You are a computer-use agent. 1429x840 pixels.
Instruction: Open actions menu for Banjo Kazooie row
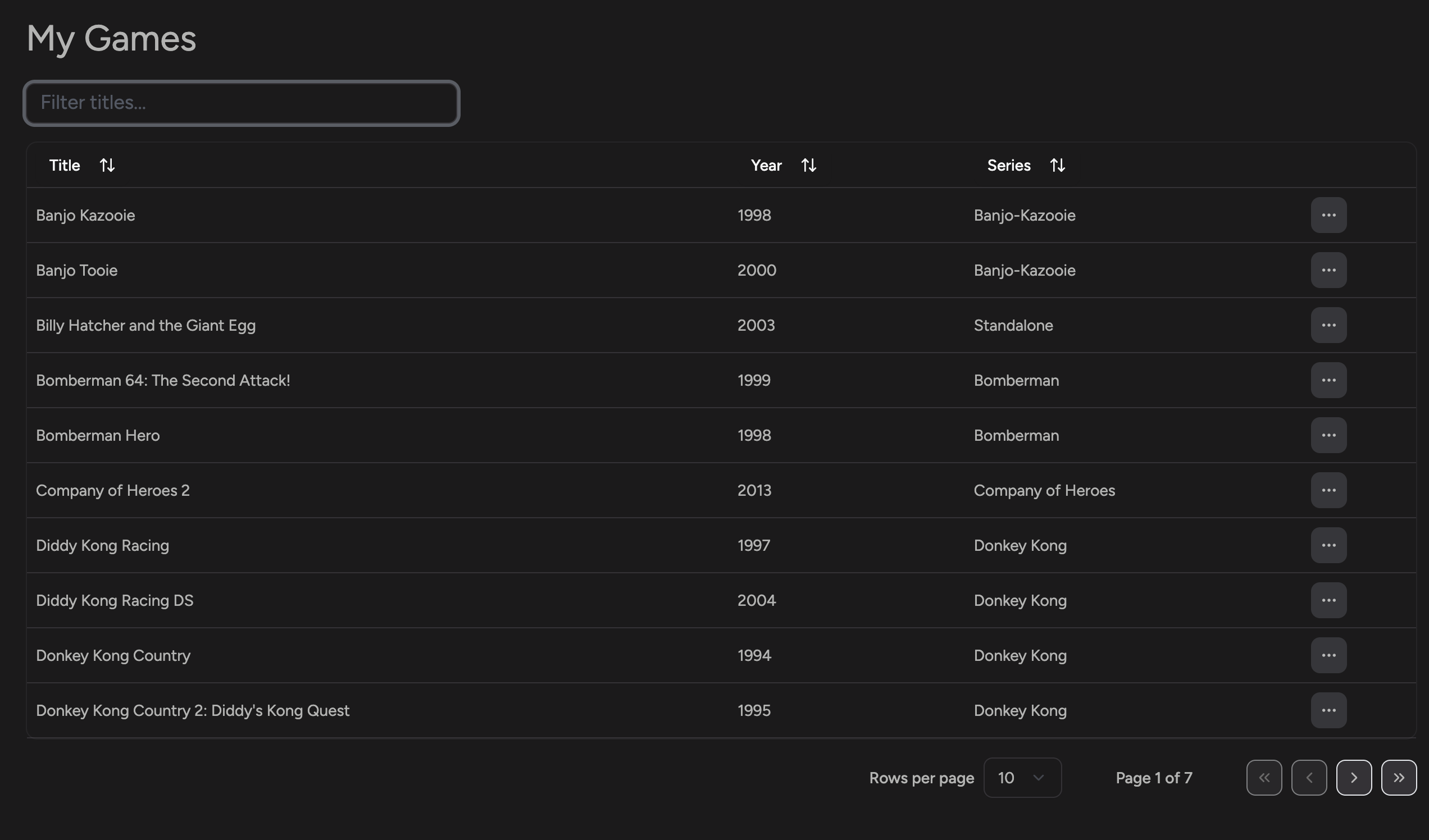[1328, 215]
